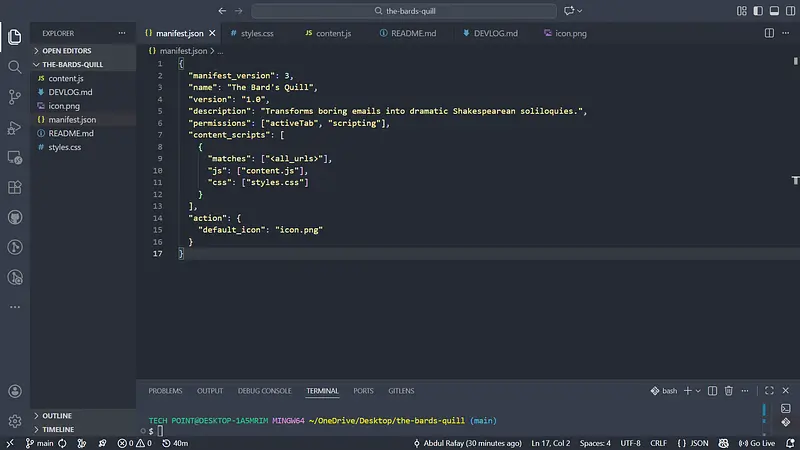This screenshot has height=450, width=800.
Task: Open the Search view in activity bar
Action: (x=15, y=67)
